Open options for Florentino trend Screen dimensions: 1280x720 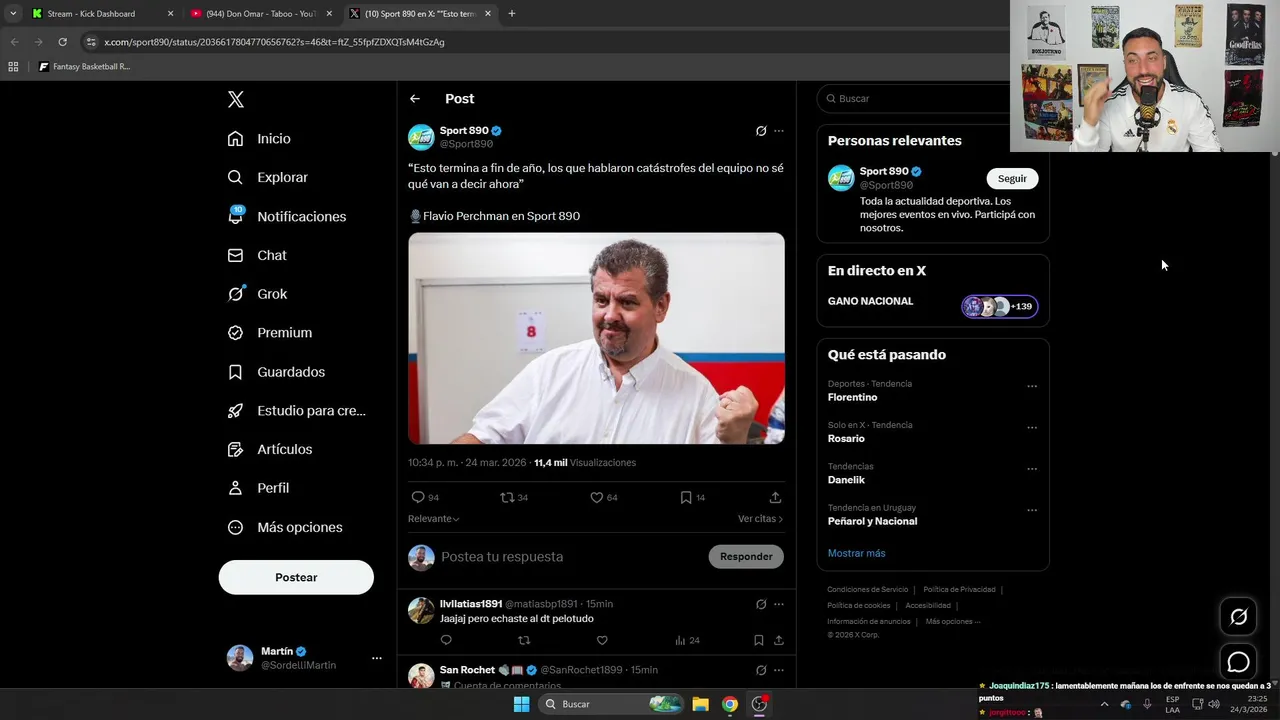click(1032, 386)
